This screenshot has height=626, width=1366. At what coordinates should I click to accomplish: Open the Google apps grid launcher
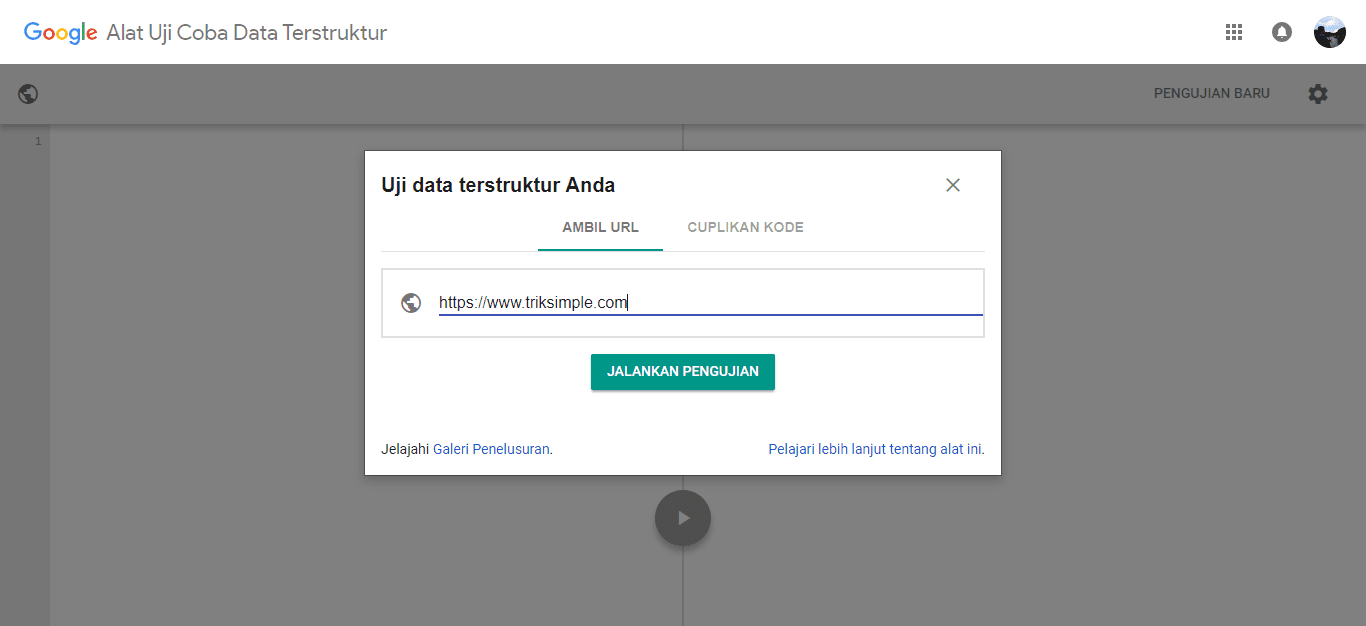[1234, 32]
